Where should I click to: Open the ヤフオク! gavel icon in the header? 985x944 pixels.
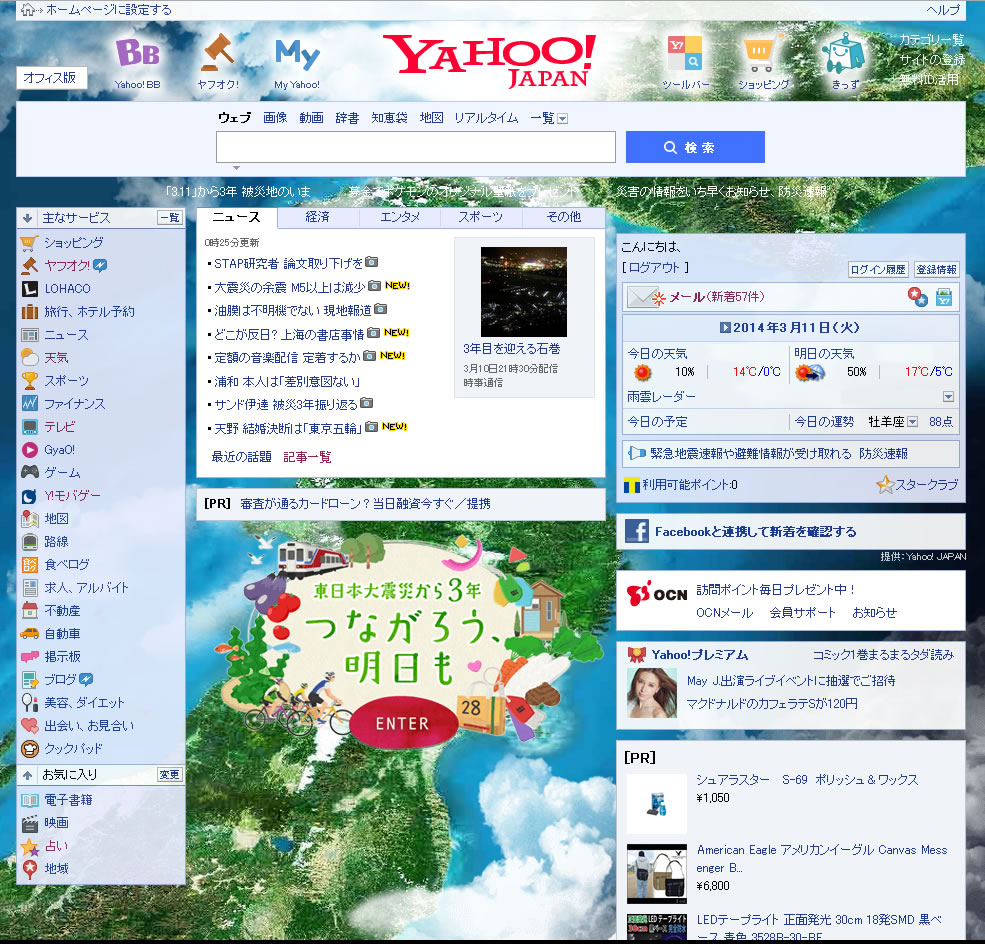pos(217,53)
